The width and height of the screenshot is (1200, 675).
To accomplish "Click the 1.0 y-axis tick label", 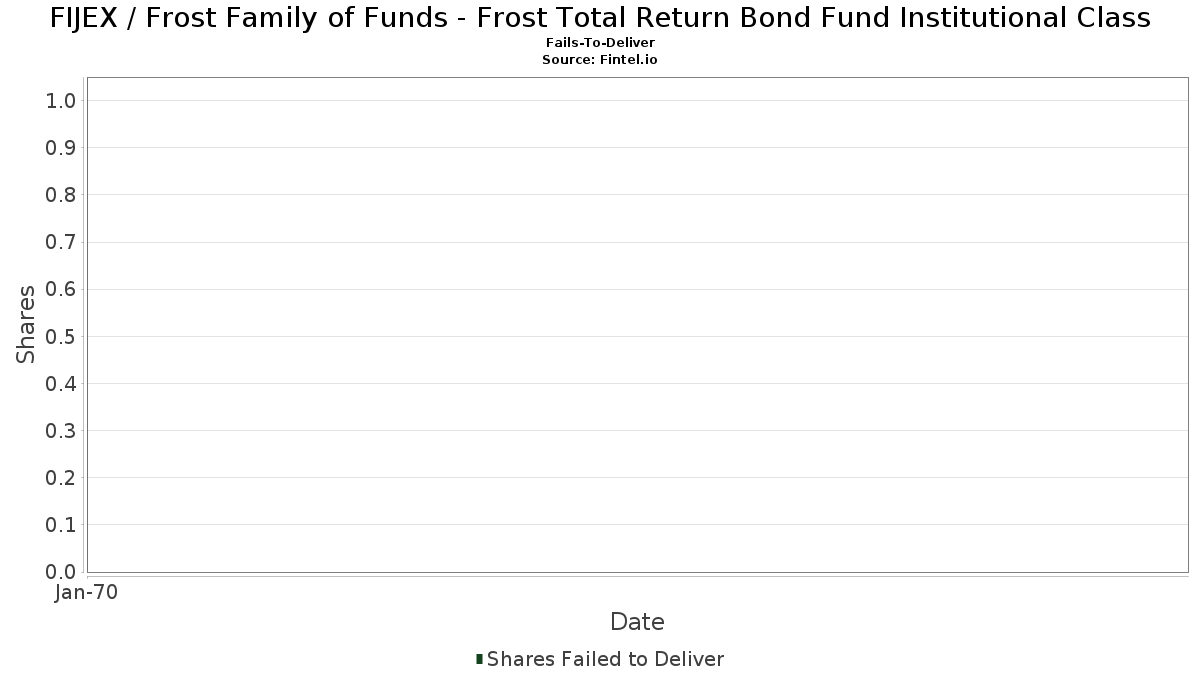I will coord(61,100).
